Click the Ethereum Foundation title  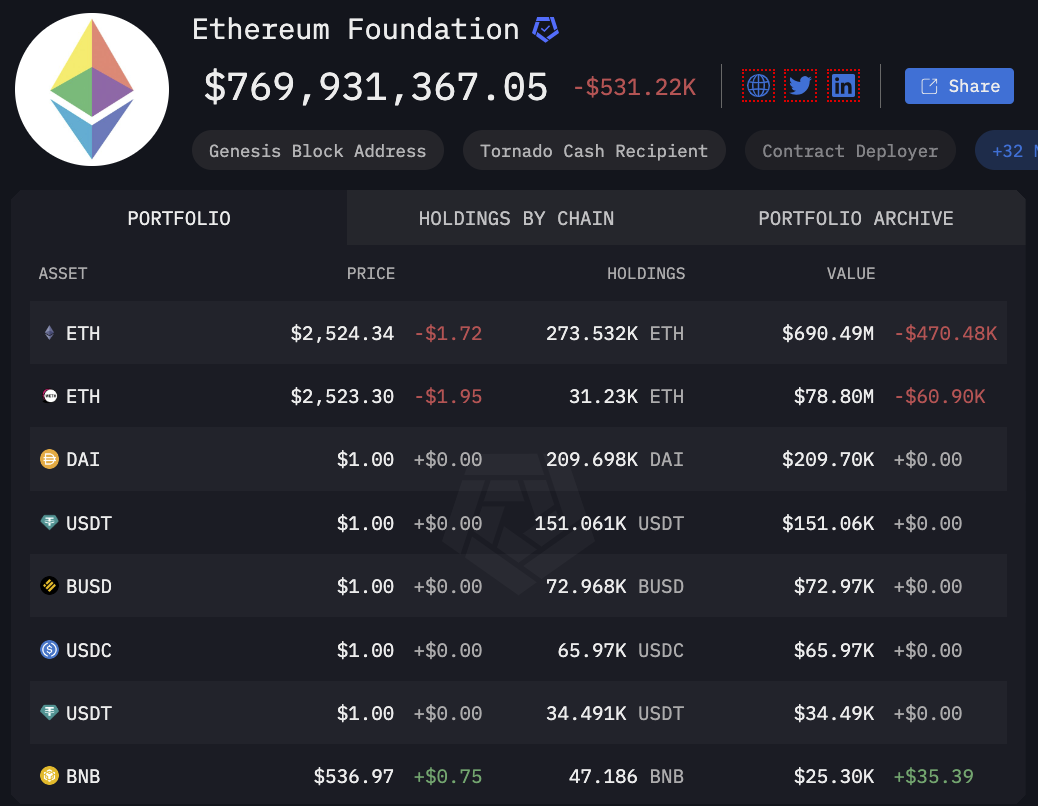coord(356,30)
